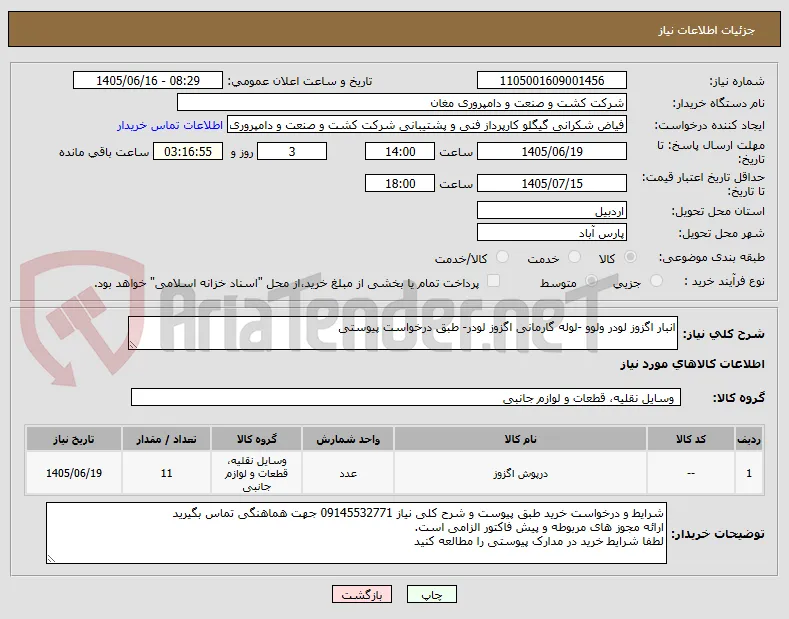Click the province field اردبیل
The image size is (789, 619).
(551, 210)
